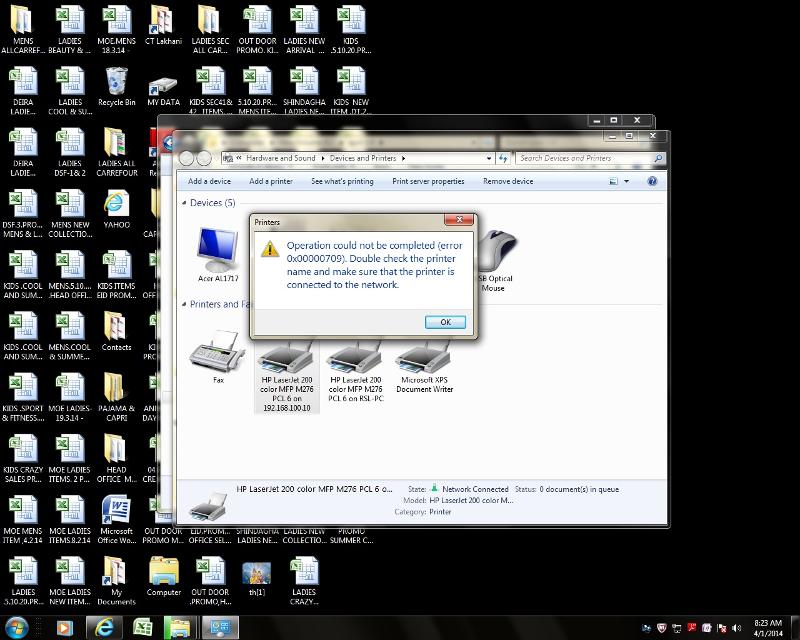The width and height of the screenshot is (800, 640).
Task: Open Internet Explorer from taskbar
Action: (104, 628)
